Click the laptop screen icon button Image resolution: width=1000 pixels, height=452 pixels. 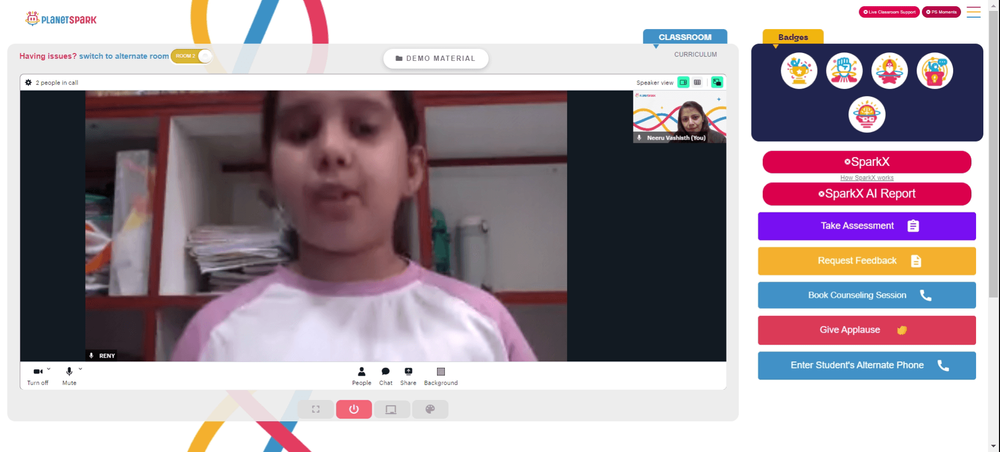[x=392, y=409]
